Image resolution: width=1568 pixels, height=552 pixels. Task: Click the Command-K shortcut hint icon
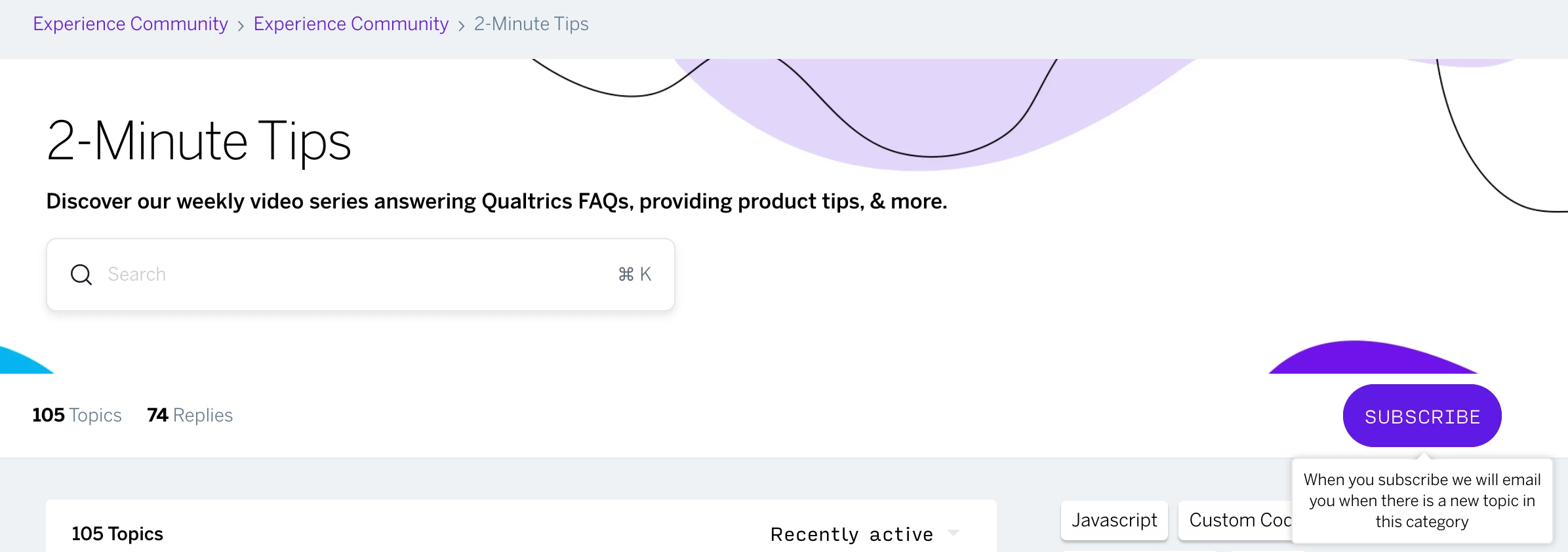pos(635,274)
